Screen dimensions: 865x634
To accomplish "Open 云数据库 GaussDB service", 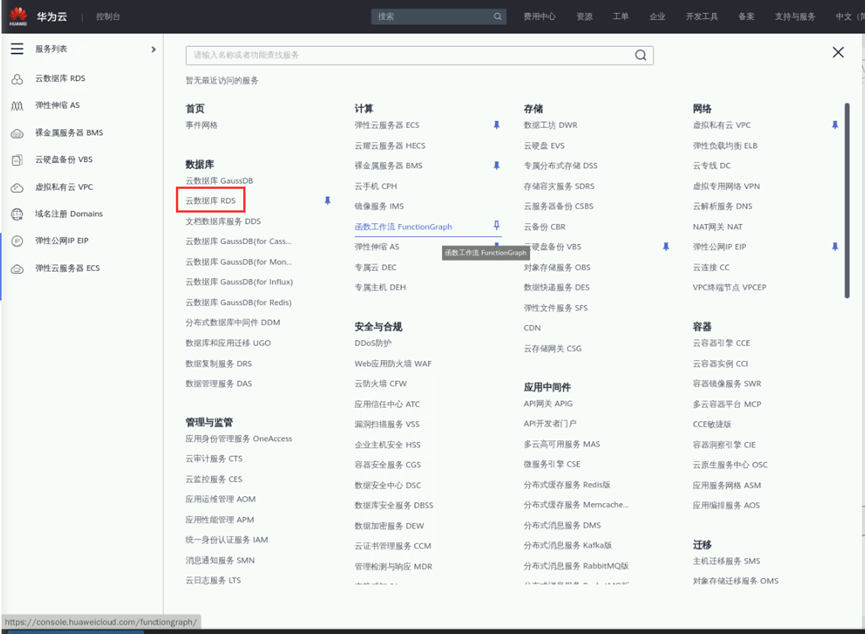I will pyautogui.click(x=219, y=180).
